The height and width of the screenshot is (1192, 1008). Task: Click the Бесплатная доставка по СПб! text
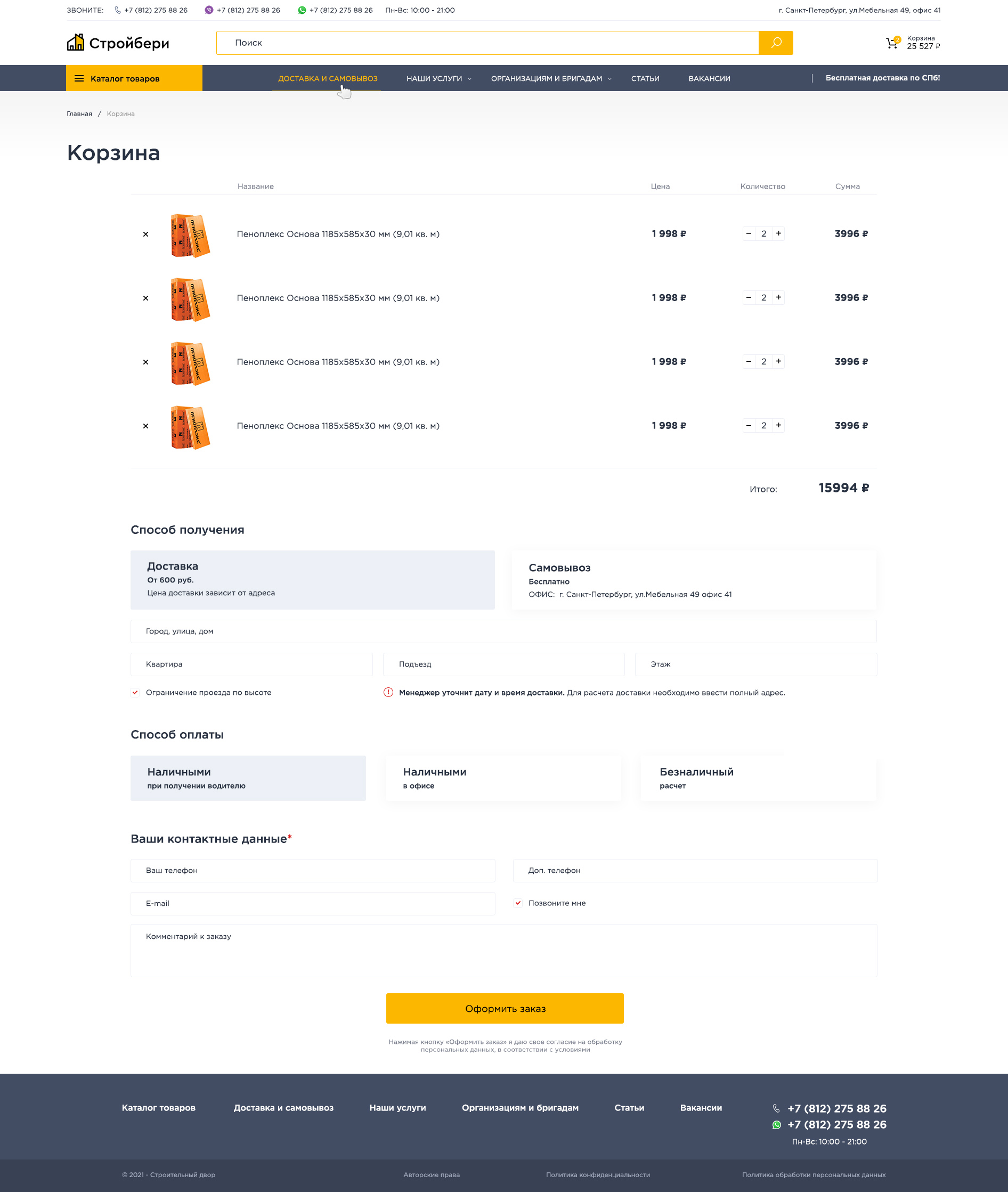(882, 78)
